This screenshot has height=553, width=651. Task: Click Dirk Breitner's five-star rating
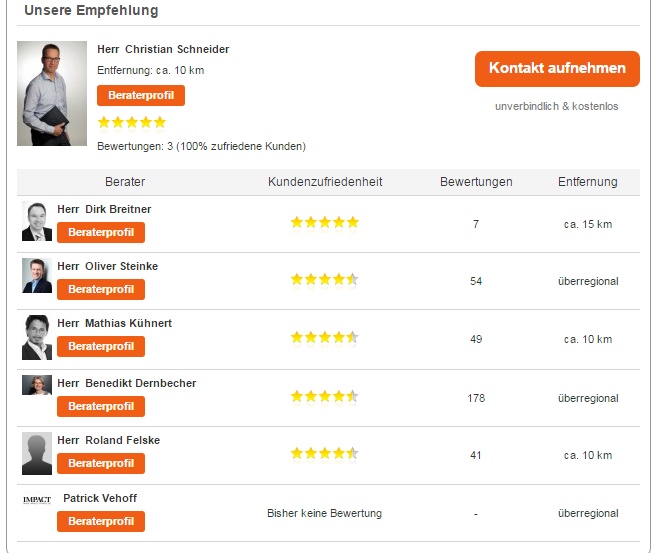324,223
